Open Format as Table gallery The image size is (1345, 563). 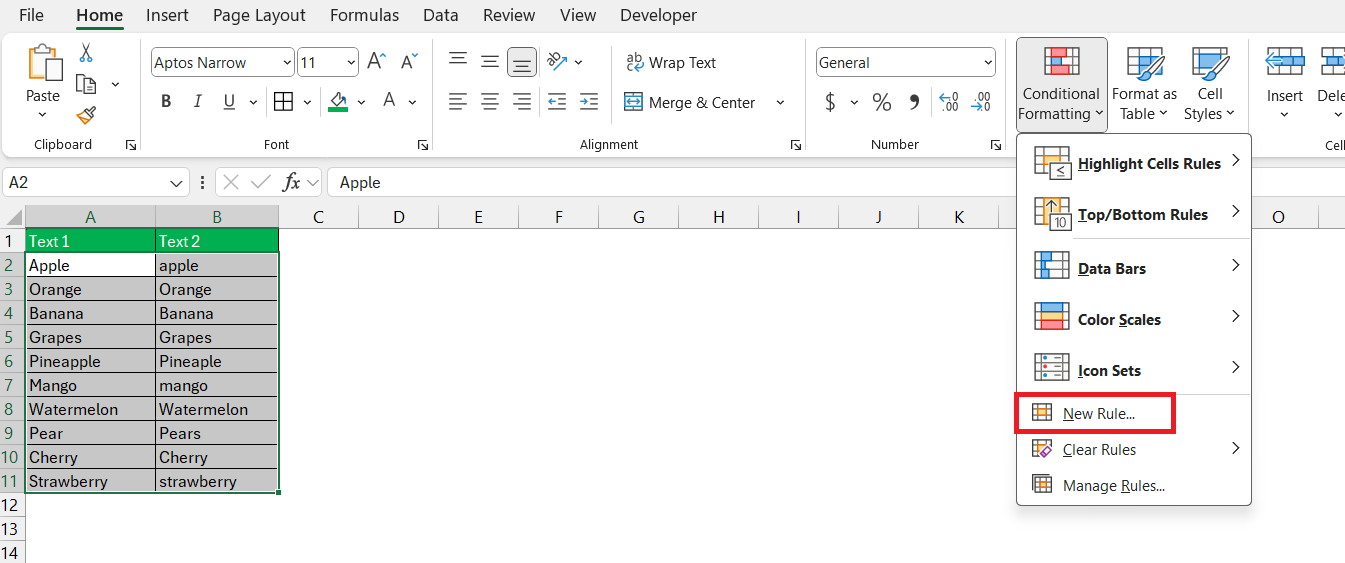click(1145, 85)
